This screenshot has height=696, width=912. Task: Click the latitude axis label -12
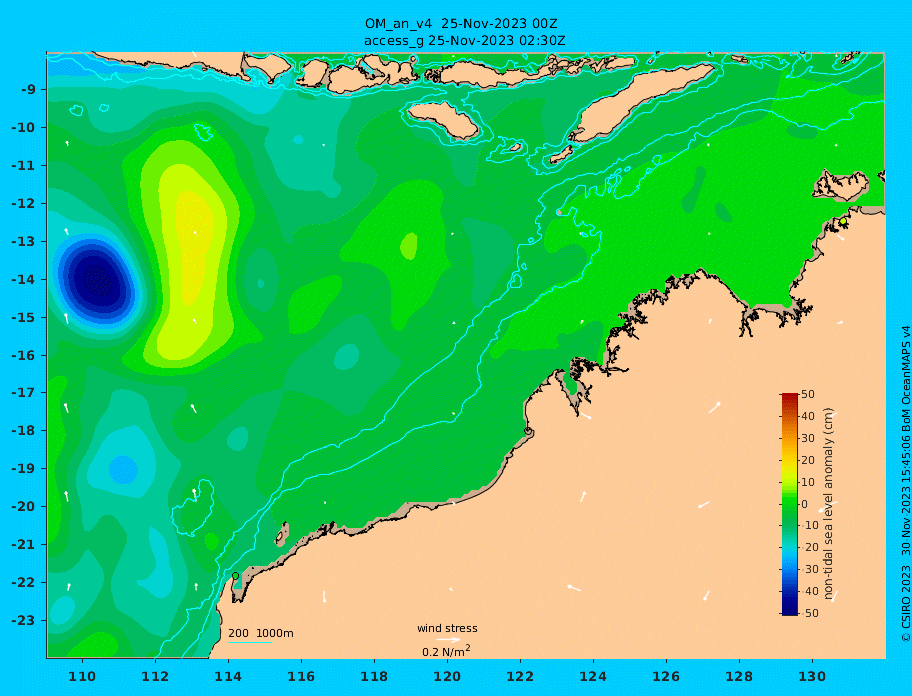point(23,204)
